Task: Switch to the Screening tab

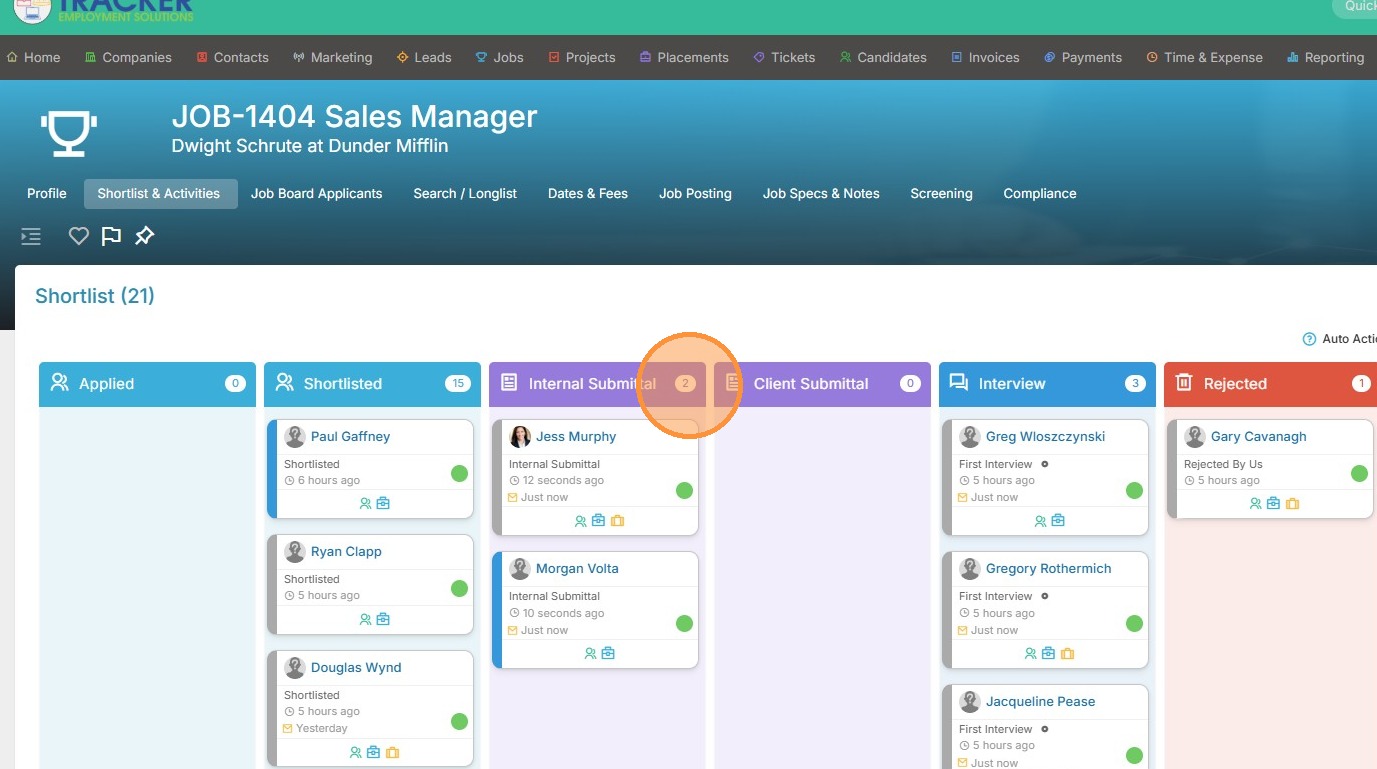Action: 941,193
